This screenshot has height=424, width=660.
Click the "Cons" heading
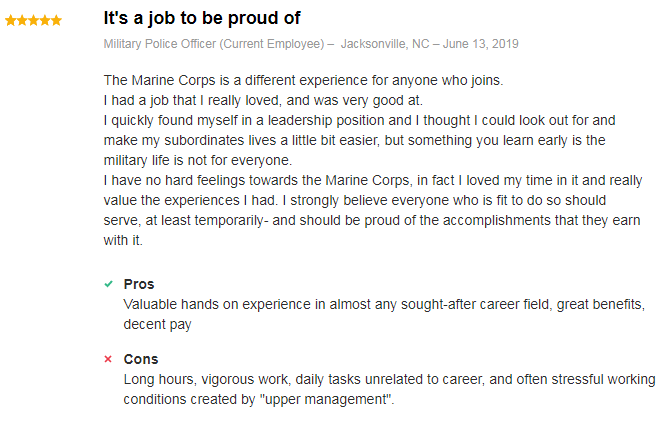141,359
